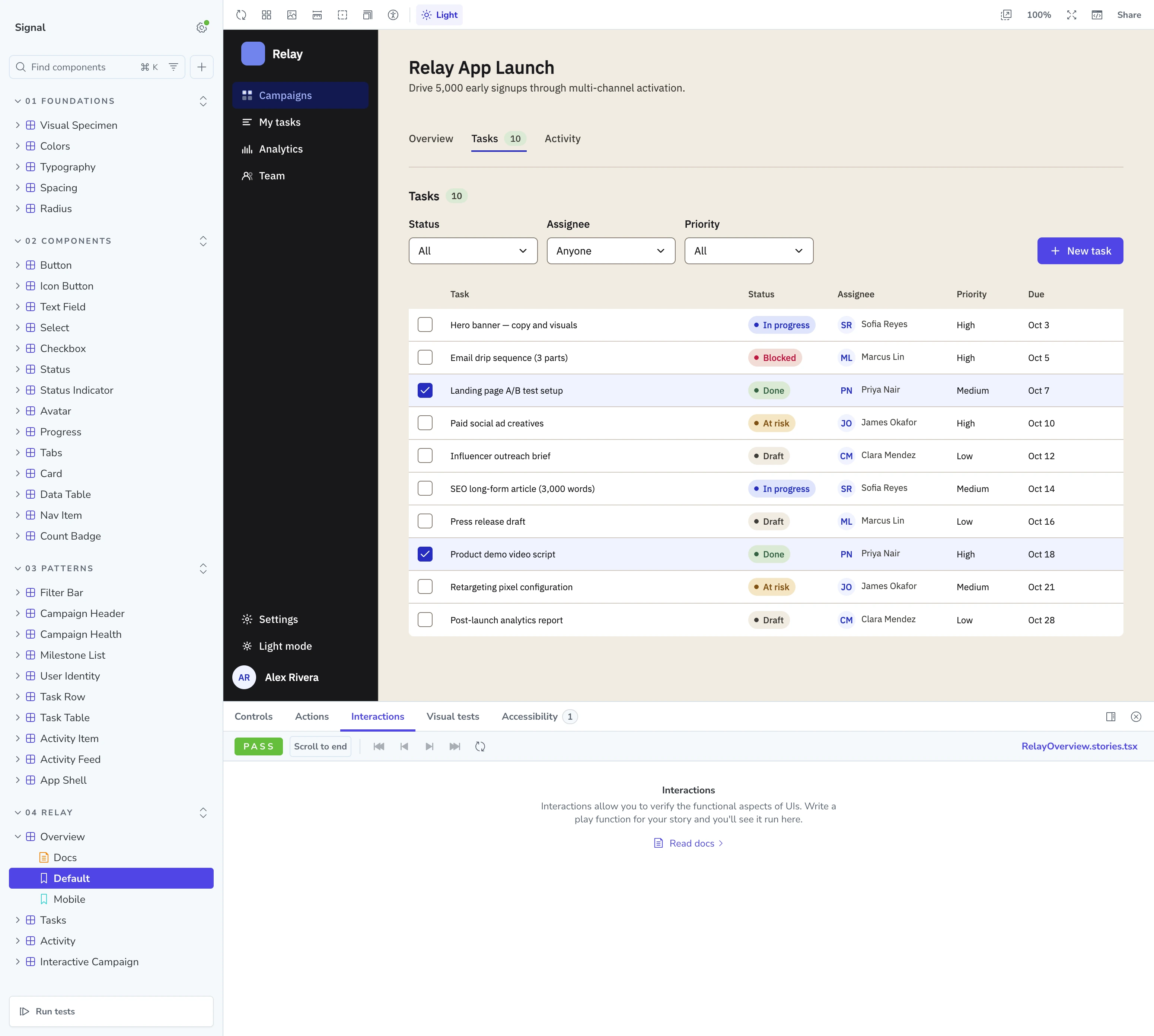
Task: Open the filter icon in the search field
Action: coord(173,67)
